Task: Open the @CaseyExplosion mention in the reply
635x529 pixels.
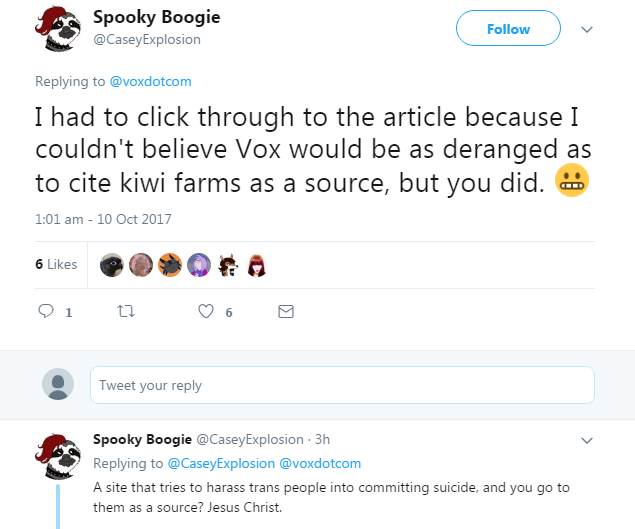Action: 221,463
